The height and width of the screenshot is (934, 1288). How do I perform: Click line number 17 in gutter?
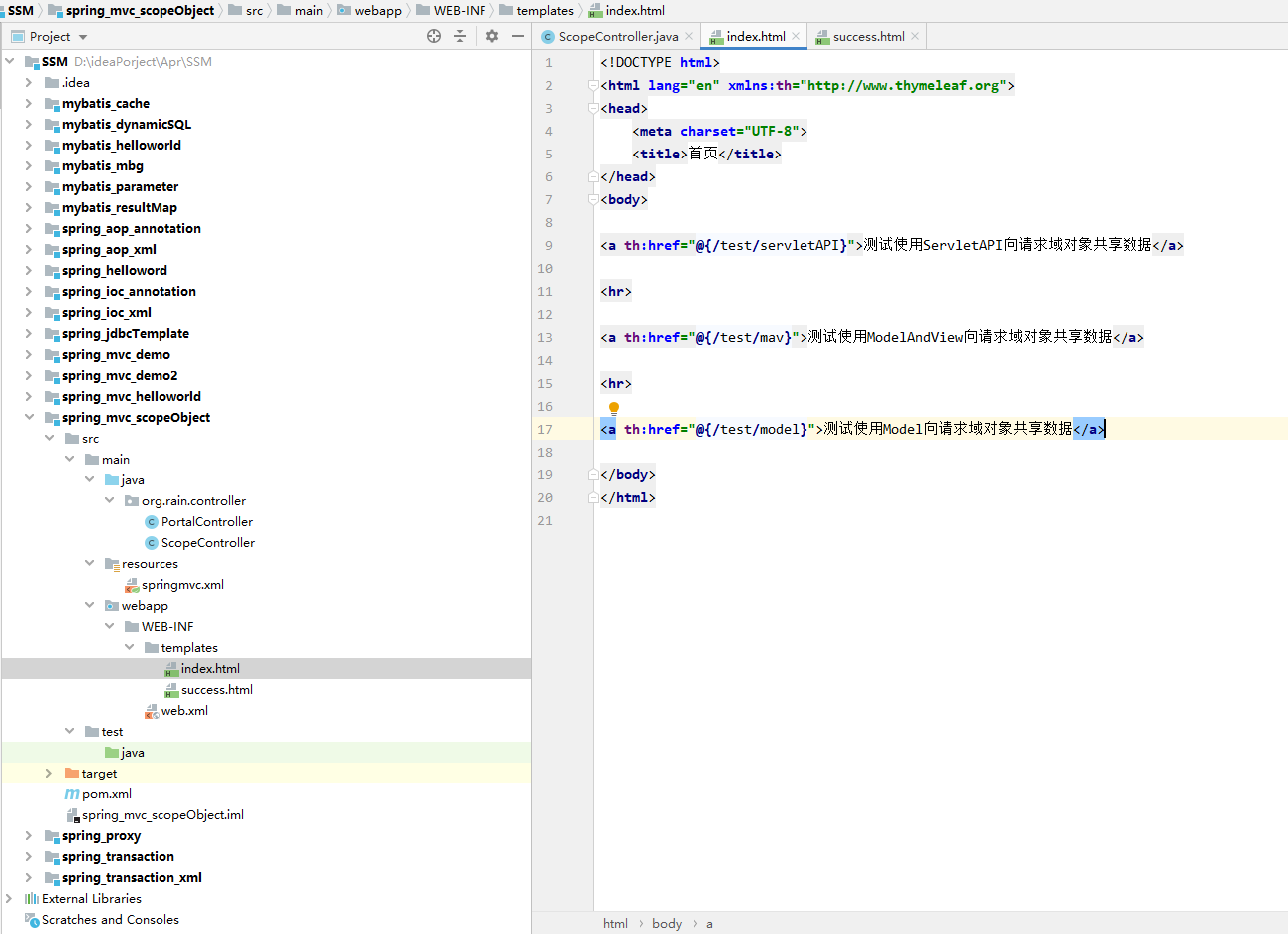tap(545, 429)
